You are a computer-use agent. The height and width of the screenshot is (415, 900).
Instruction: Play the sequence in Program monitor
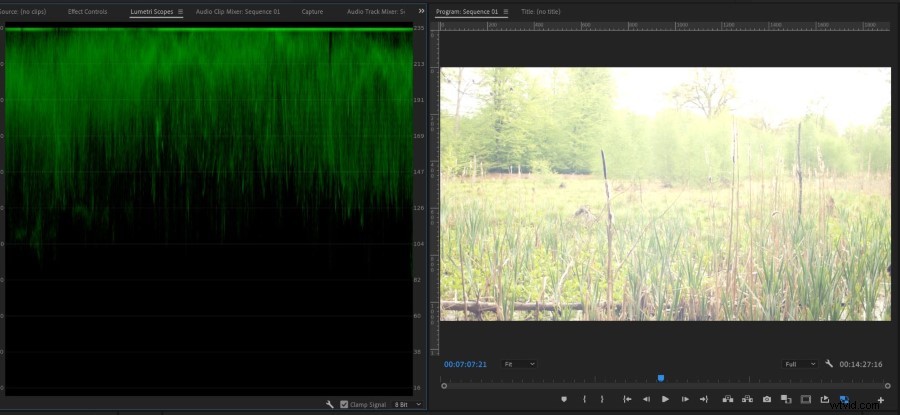665,399
